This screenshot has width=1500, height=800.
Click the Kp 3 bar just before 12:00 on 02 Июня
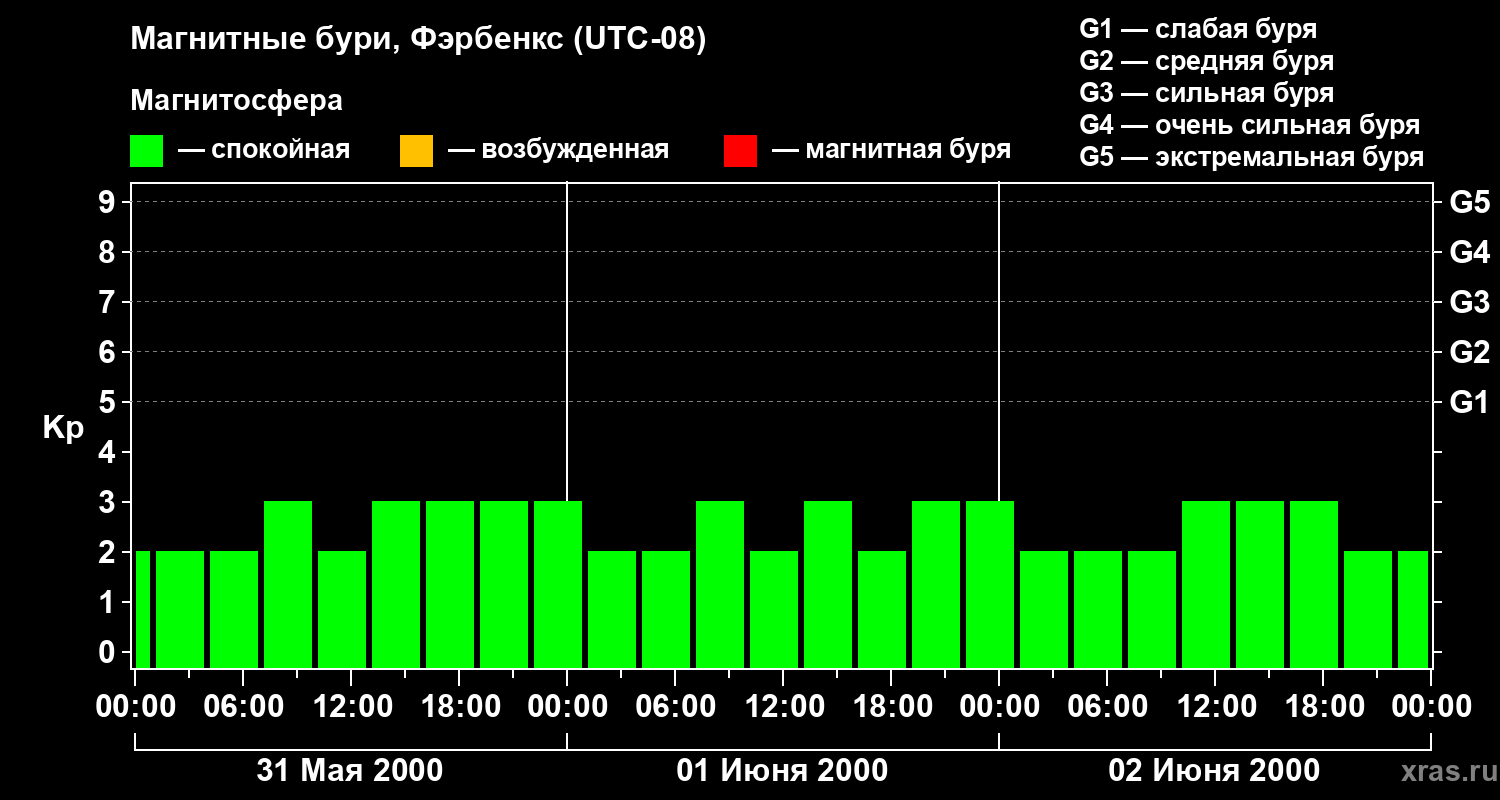click(x=1206, y=584)
